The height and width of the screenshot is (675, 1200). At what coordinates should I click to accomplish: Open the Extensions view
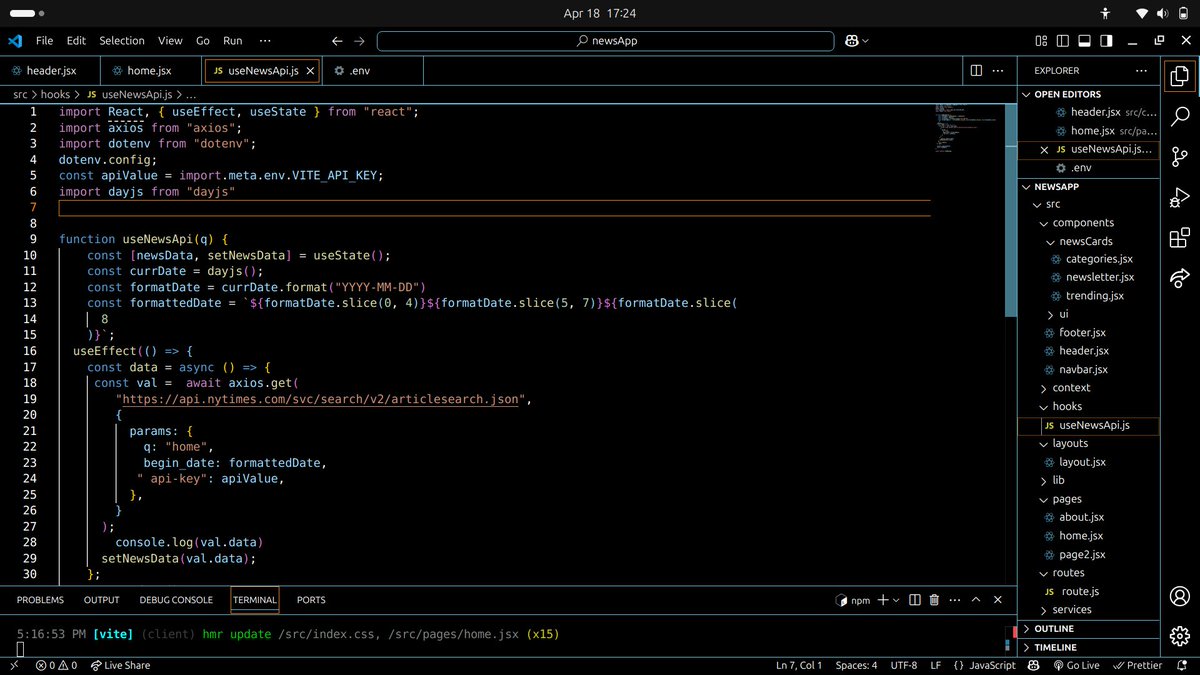(1180, 238)
